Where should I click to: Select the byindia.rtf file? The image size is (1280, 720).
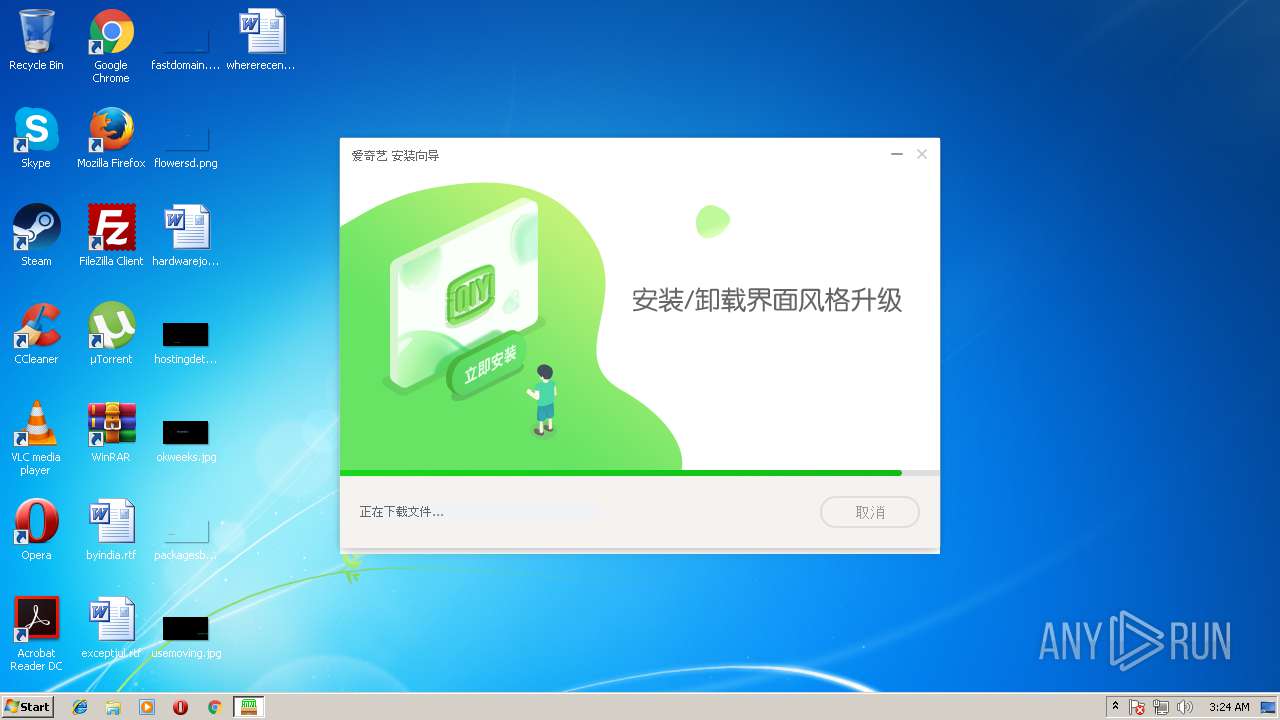click(x=111, y=530)
